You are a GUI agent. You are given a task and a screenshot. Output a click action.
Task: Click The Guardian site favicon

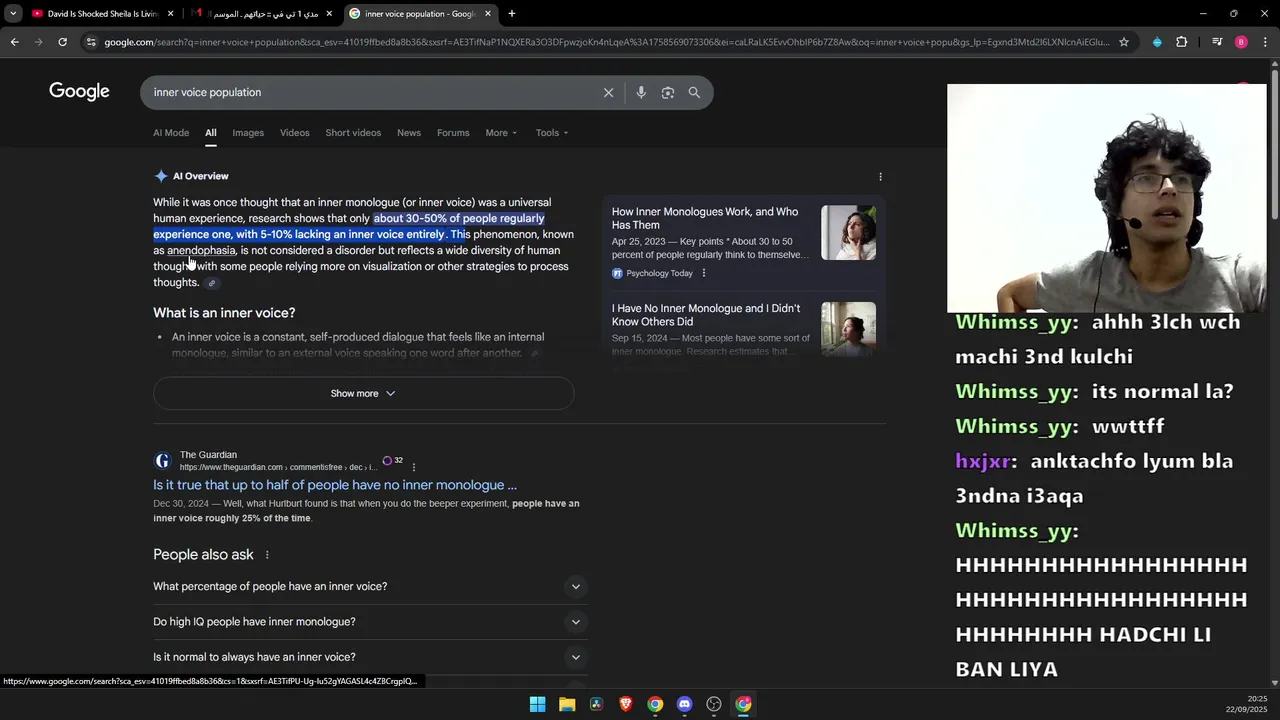click(162, 461)
